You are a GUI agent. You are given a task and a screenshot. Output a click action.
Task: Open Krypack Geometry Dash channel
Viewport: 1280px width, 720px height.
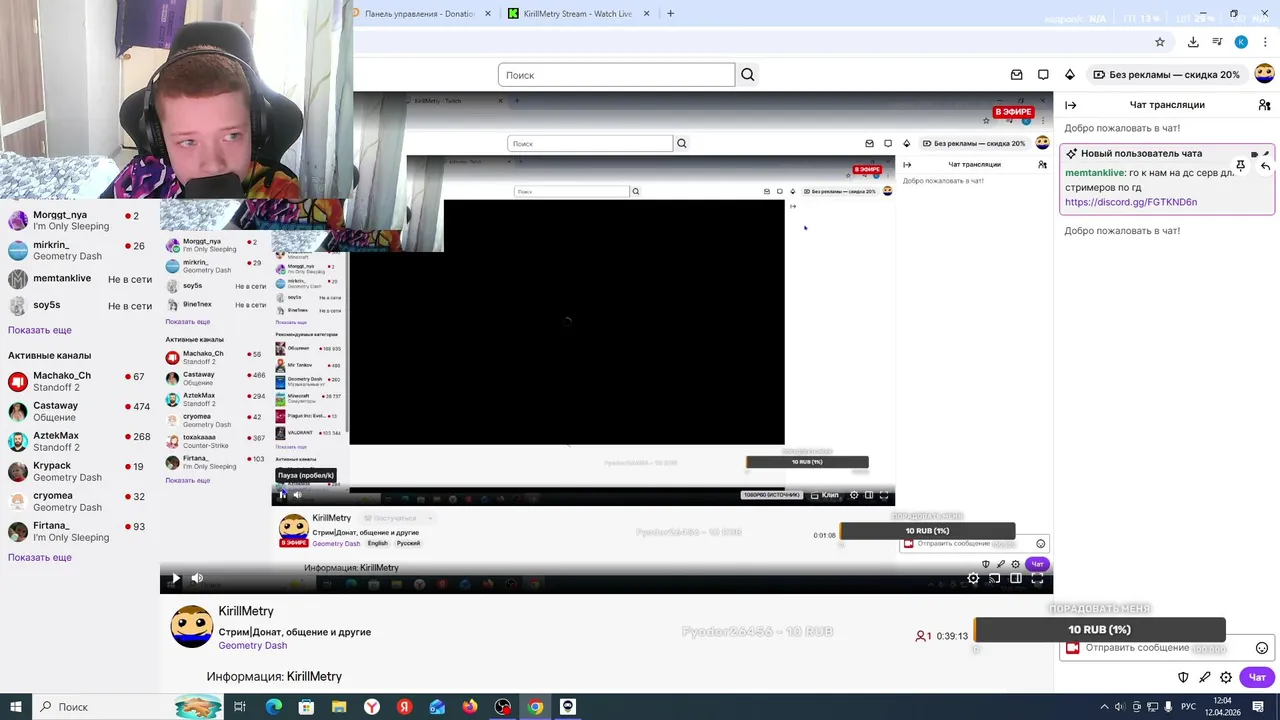coord(80,471)
